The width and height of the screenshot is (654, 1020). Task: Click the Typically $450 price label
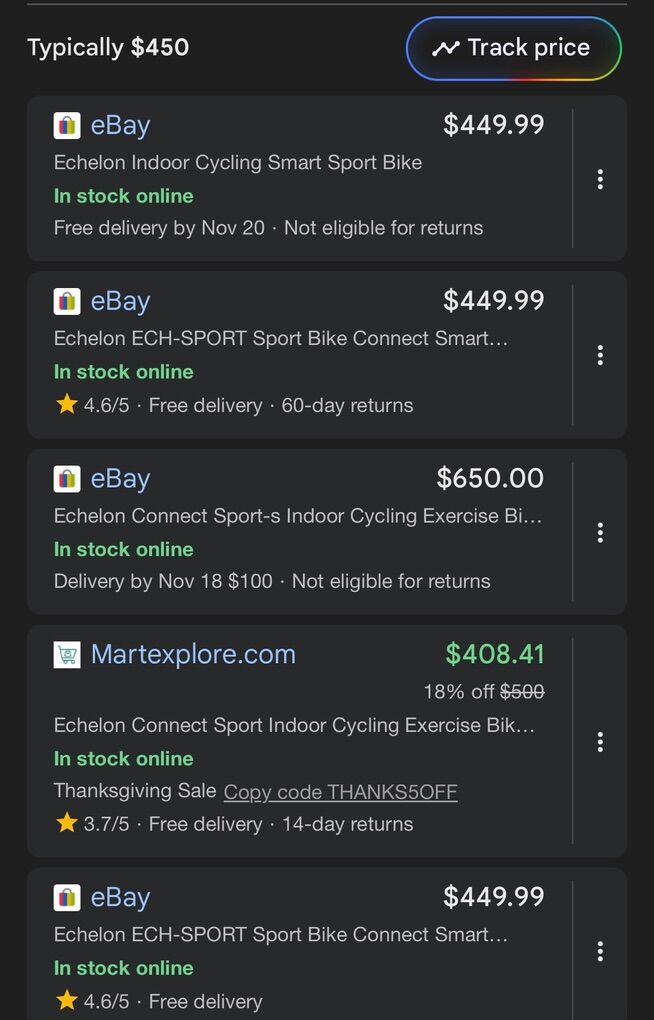[x=108, y=47]
